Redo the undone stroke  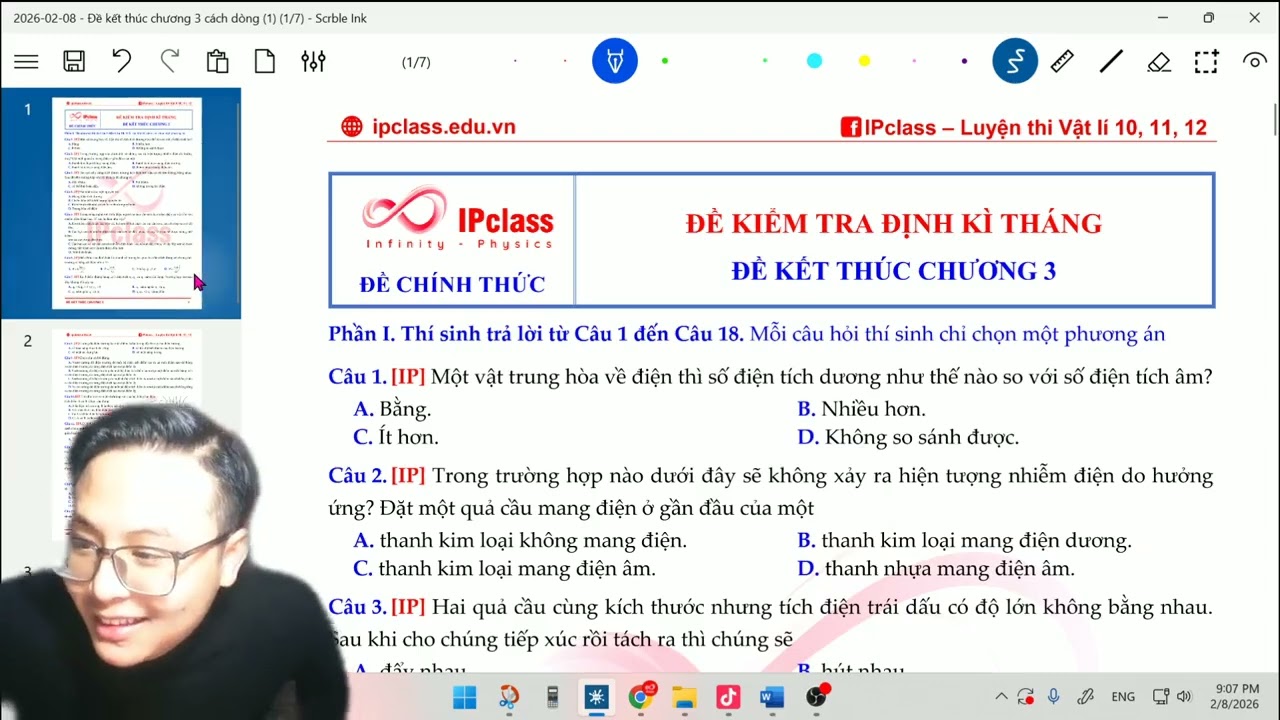tap(170, 62)
